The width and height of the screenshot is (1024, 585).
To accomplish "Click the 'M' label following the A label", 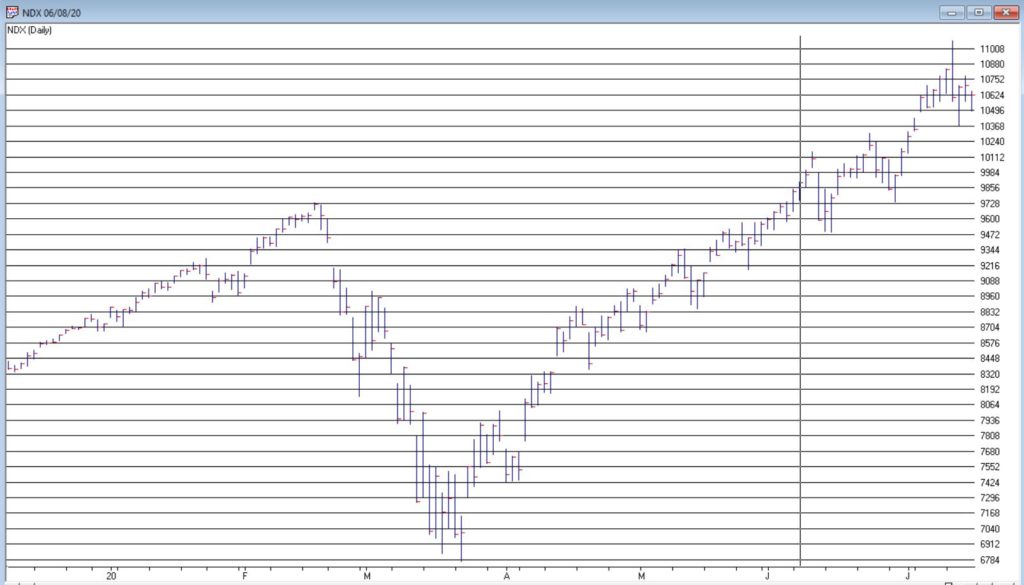I will [x=641, y=576].
